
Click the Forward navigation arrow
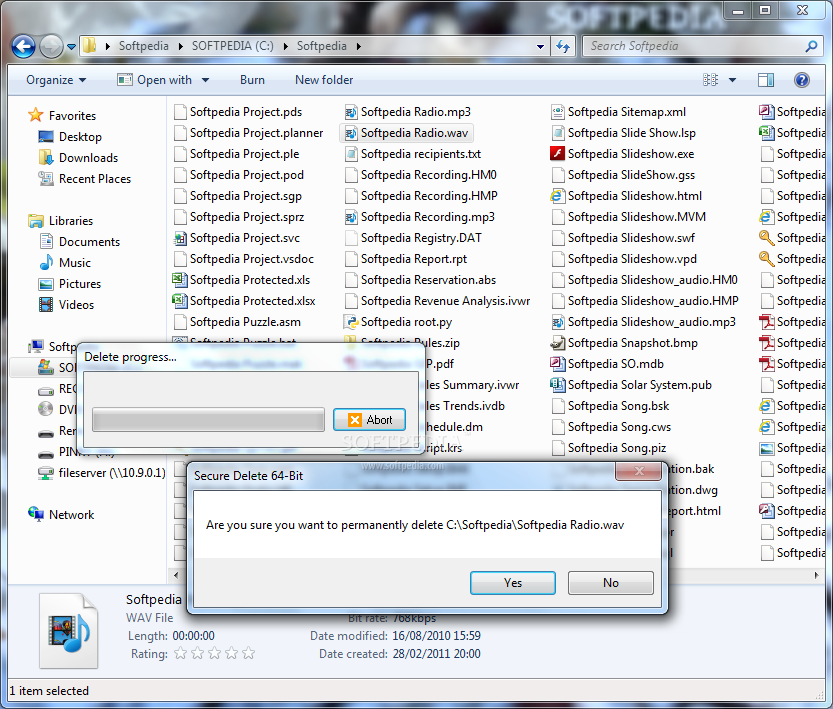[51, 46]
